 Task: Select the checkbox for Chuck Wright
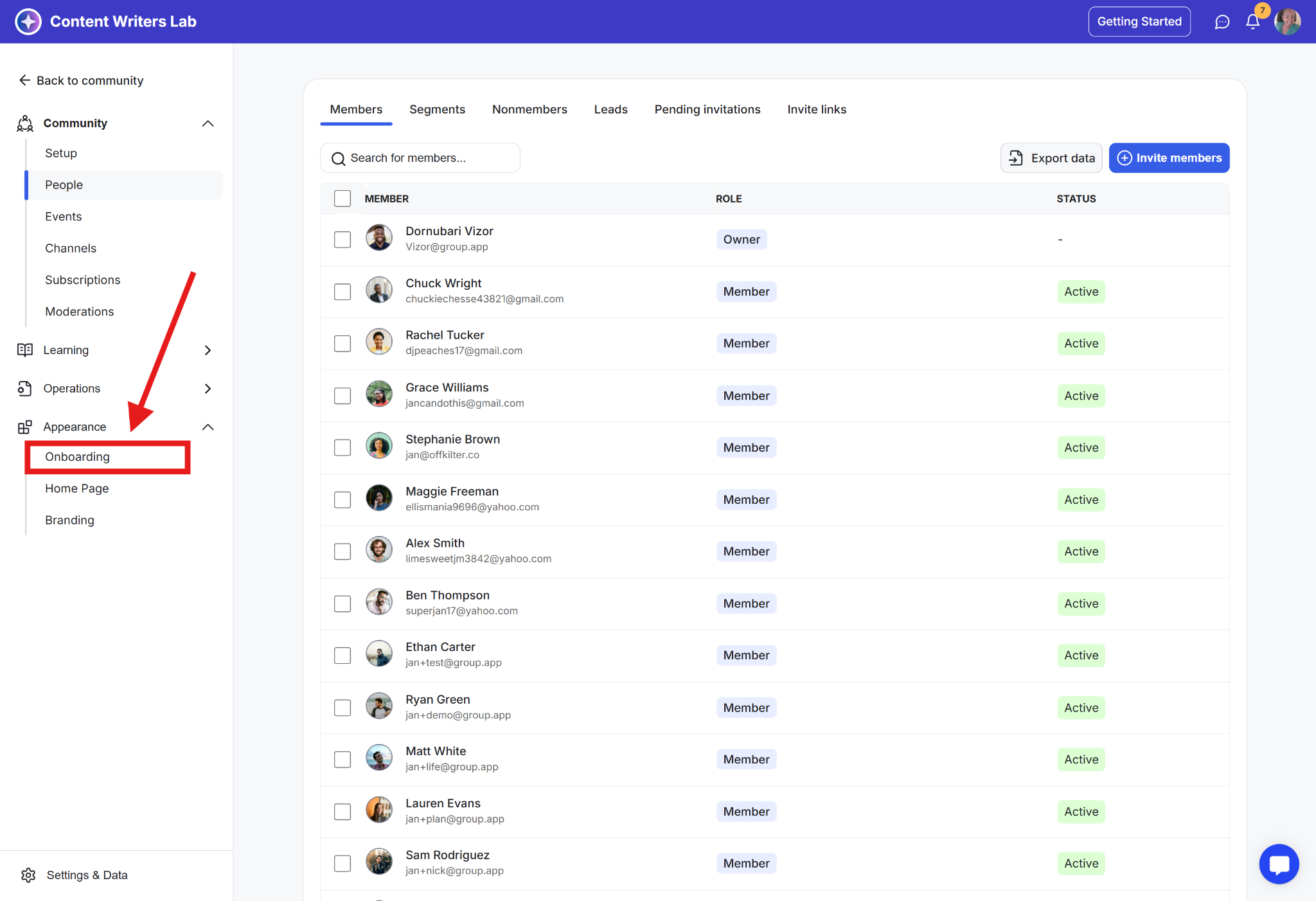click(x=342, y=292)
